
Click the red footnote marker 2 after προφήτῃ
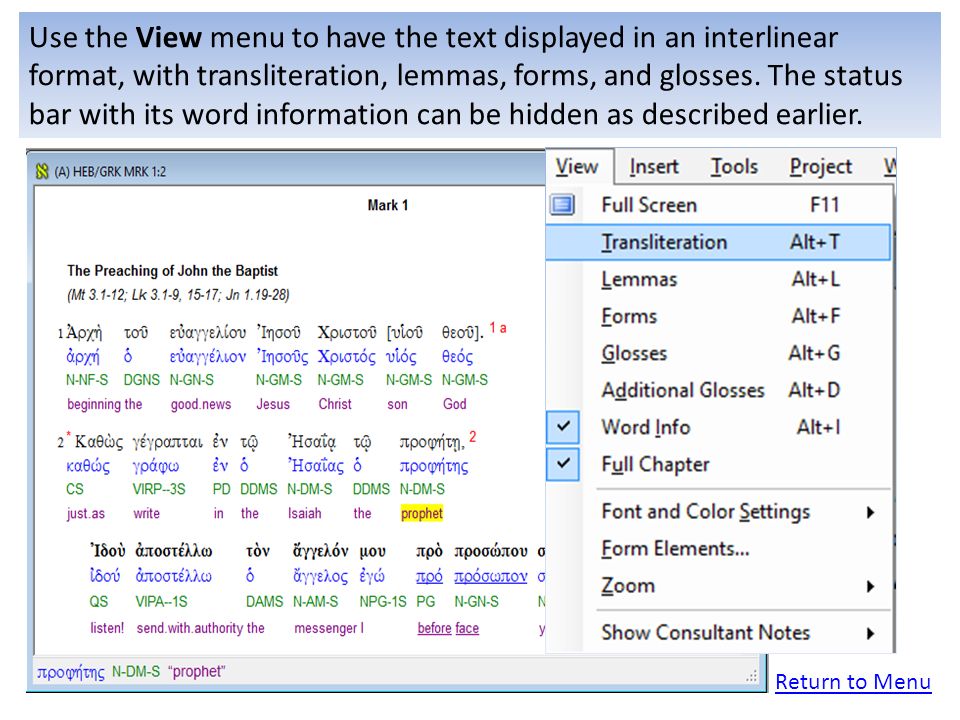coord(473,437)
